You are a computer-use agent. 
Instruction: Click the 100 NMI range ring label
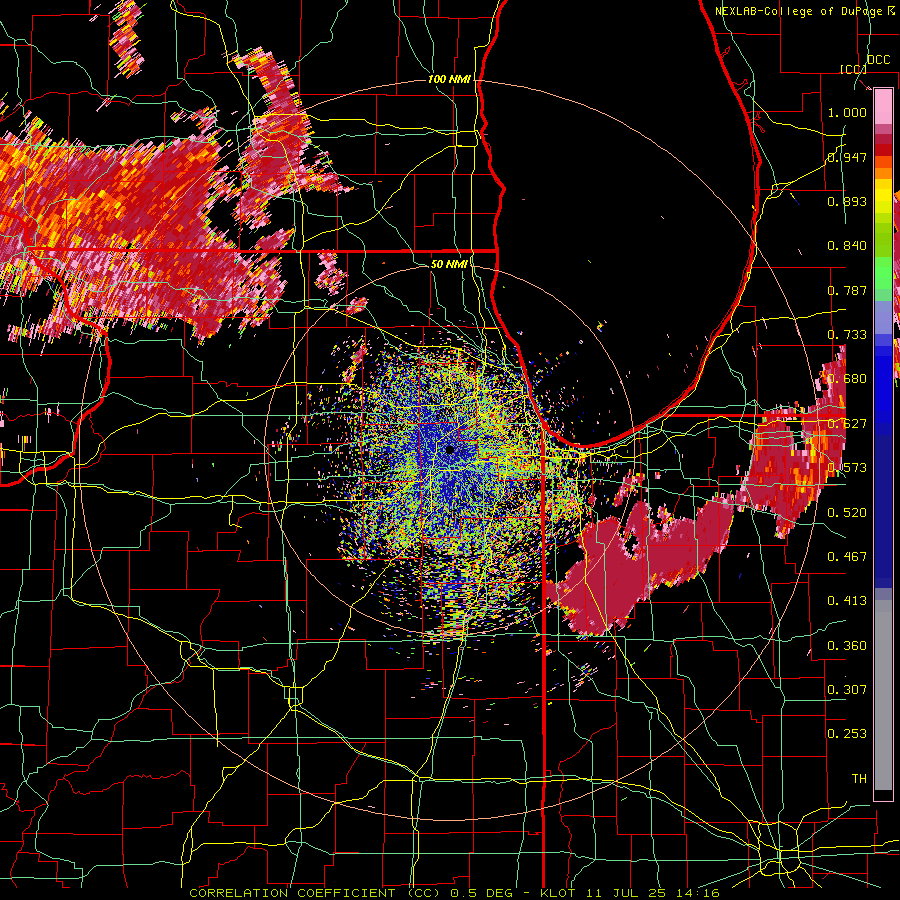tap(449, 79)
